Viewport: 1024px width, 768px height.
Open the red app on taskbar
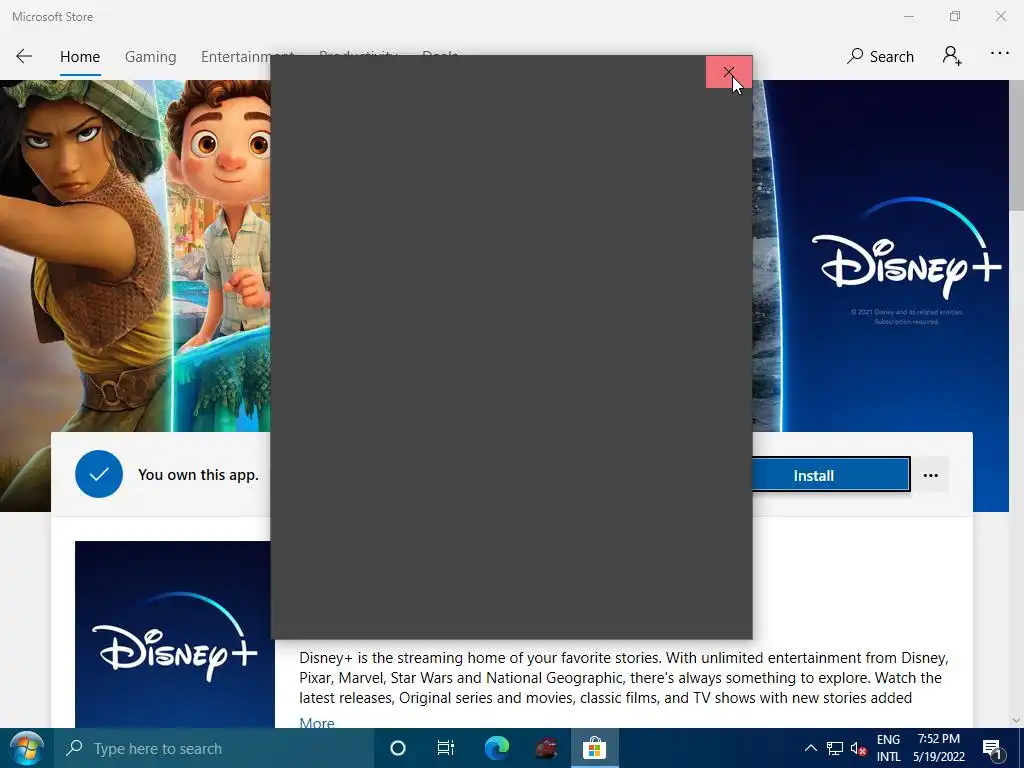(x=546, y=748)
